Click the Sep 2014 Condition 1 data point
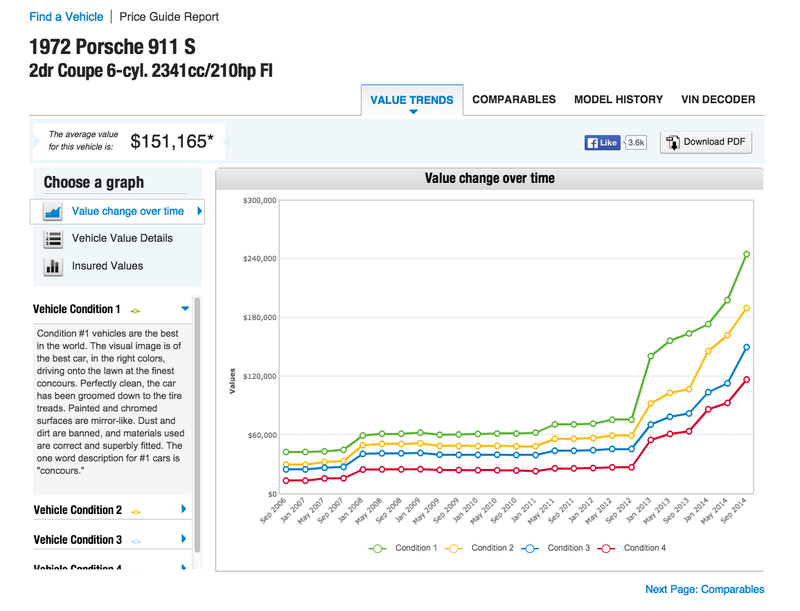This screenshot has height=611, width=800. (746, 254)
